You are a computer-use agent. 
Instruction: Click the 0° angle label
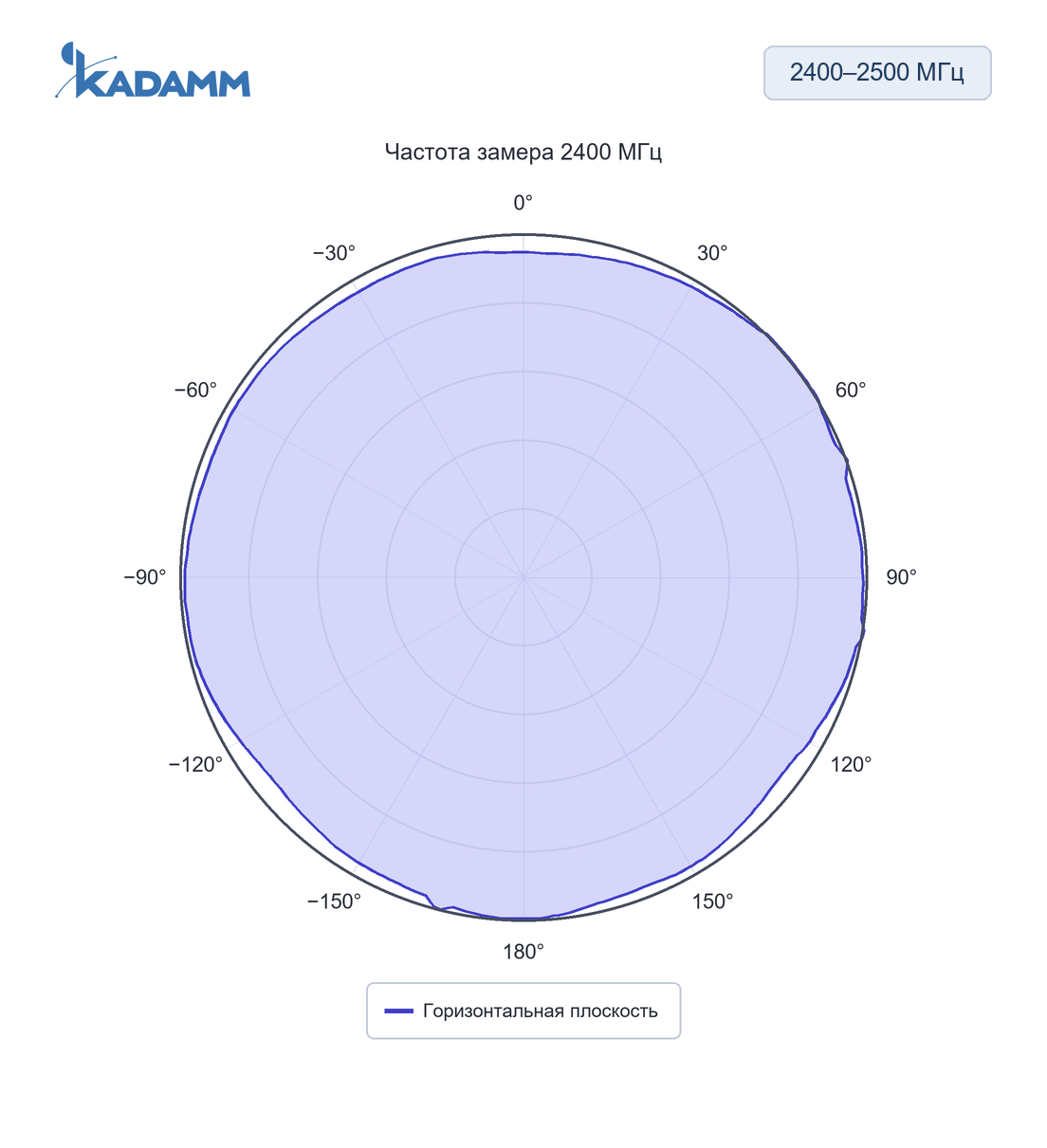pyautogui.click(x=523, y=203)
